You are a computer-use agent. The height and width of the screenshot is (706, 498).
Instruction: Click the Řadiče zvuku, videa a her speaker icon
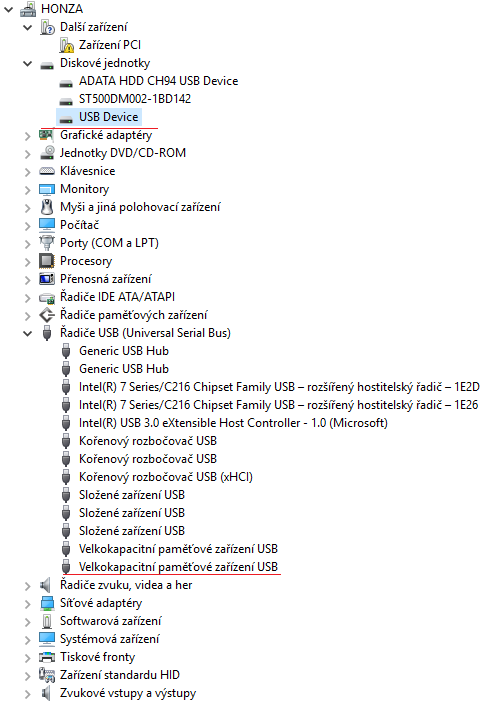pos(45,585)
